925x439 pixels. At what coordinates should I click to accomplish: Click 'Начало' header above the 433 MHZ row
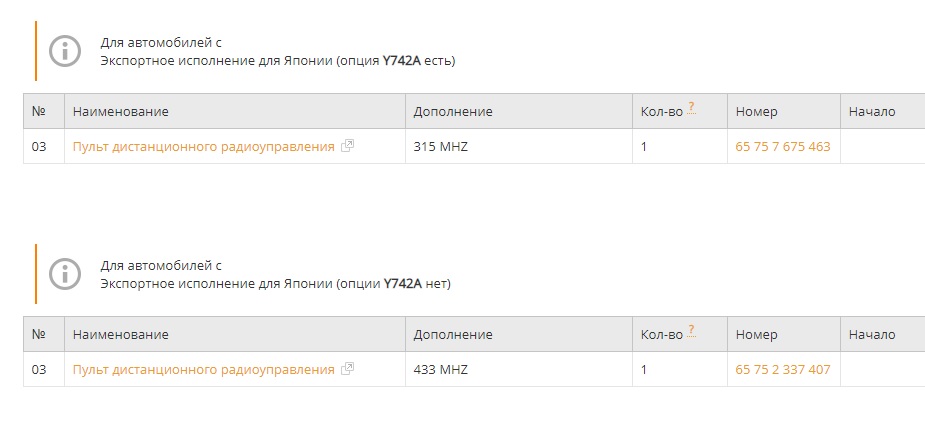[871, 335]
